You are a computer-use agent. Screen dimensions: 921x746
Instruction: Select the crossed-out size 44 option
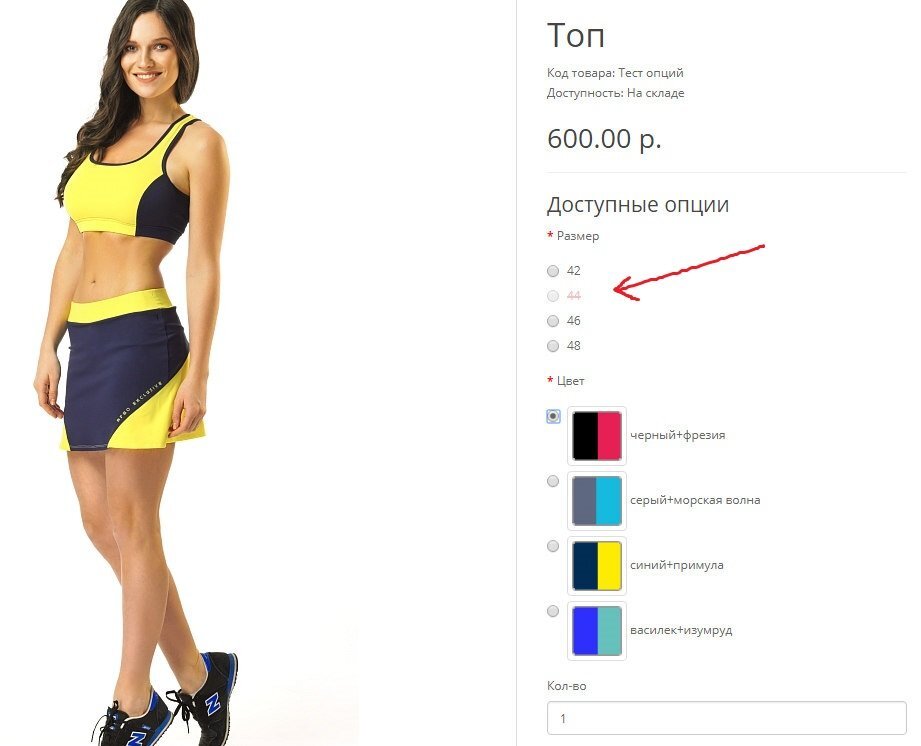[553, 295]
